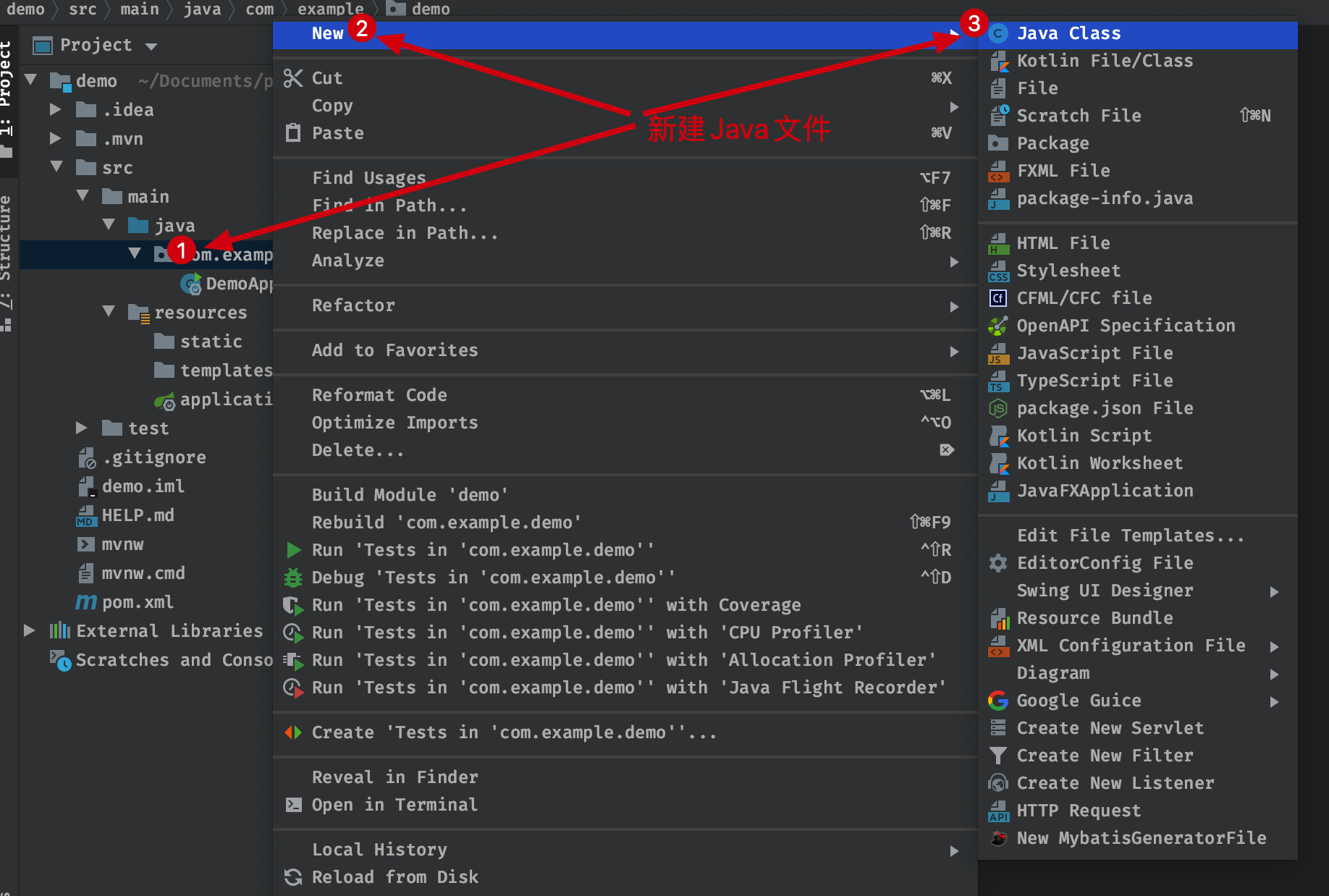
Task: Collapse the demo project root node
Action: point(31,80)
